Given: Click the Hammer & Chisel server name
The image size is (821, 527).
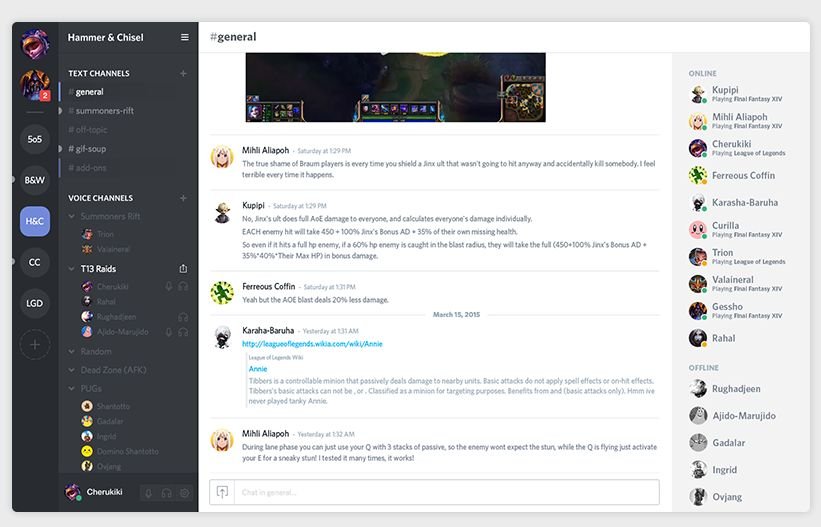Looking at the screenshot, I should coord(105,37).
